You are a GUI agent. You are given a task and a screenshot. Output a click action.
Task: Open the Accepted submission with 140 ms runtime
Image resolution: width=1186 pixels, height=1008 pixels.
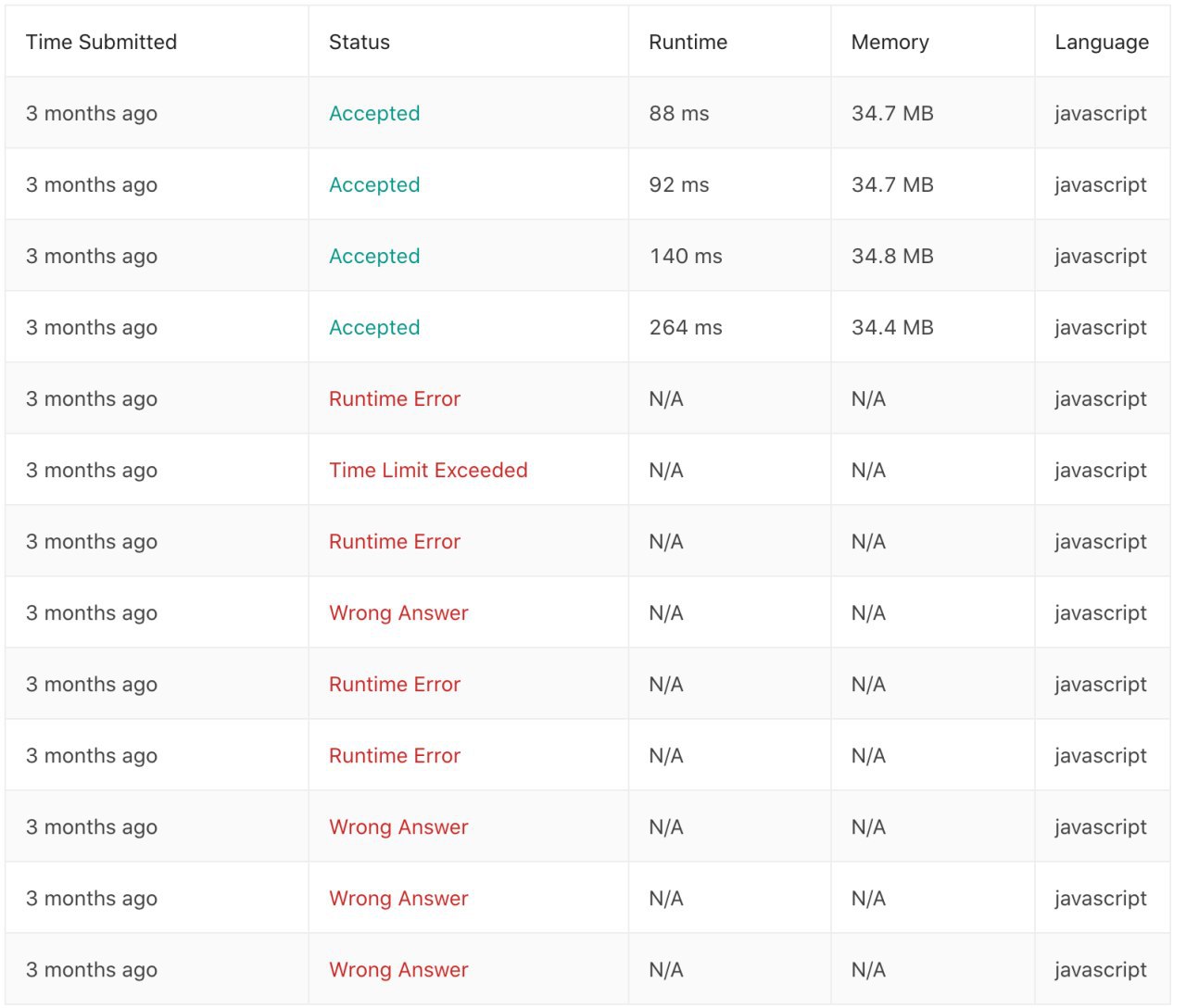click(374, 256)
